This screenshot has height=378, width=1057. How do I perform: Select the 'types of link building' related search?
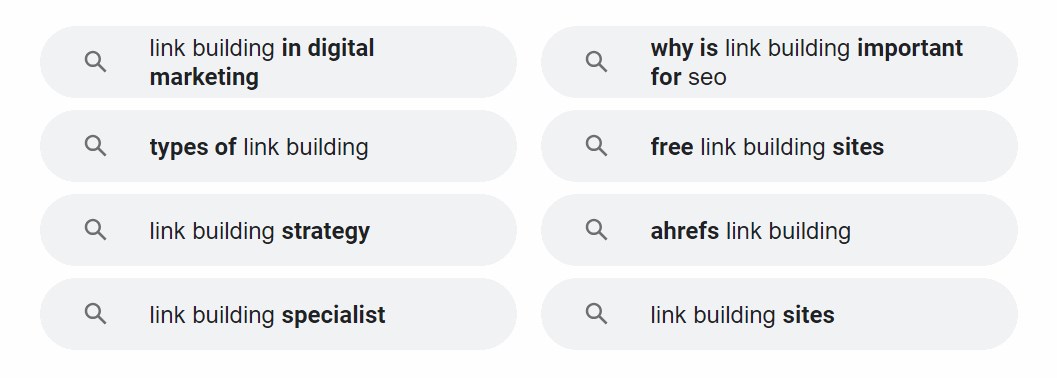click(x=278, y=146)
